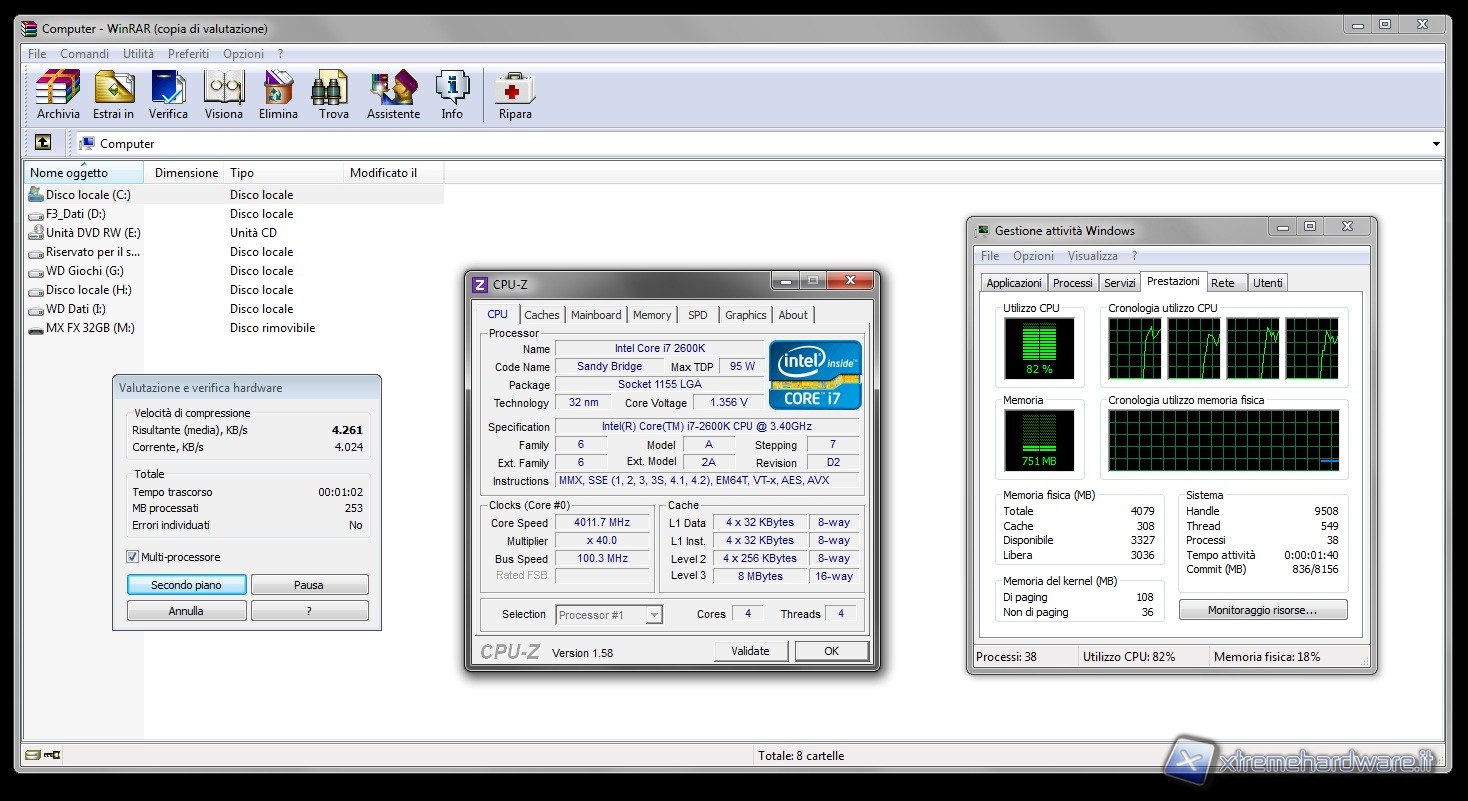The height and width of the screenshot is (801, 1468).
Task: Expand the Computer address bar dropdown
Action: 1436,144
